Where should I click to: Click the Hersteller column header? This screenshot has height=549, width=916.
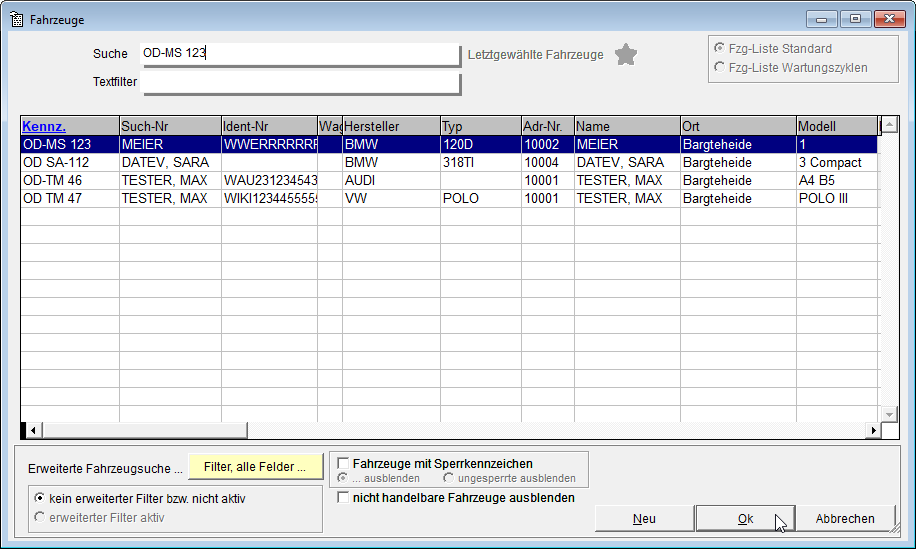pos(391,126)
